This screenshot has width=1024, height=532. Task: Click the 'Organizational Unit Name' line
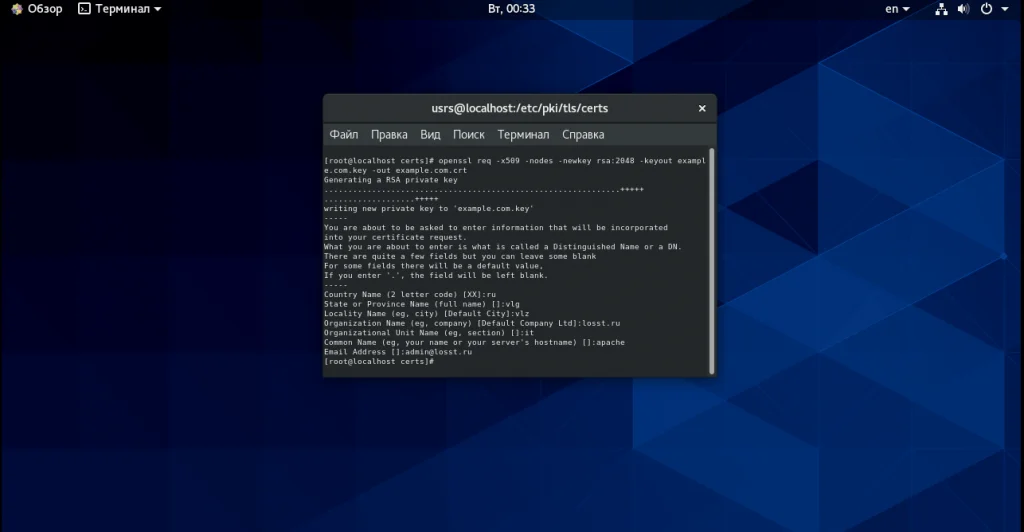[x=429, y=333]
